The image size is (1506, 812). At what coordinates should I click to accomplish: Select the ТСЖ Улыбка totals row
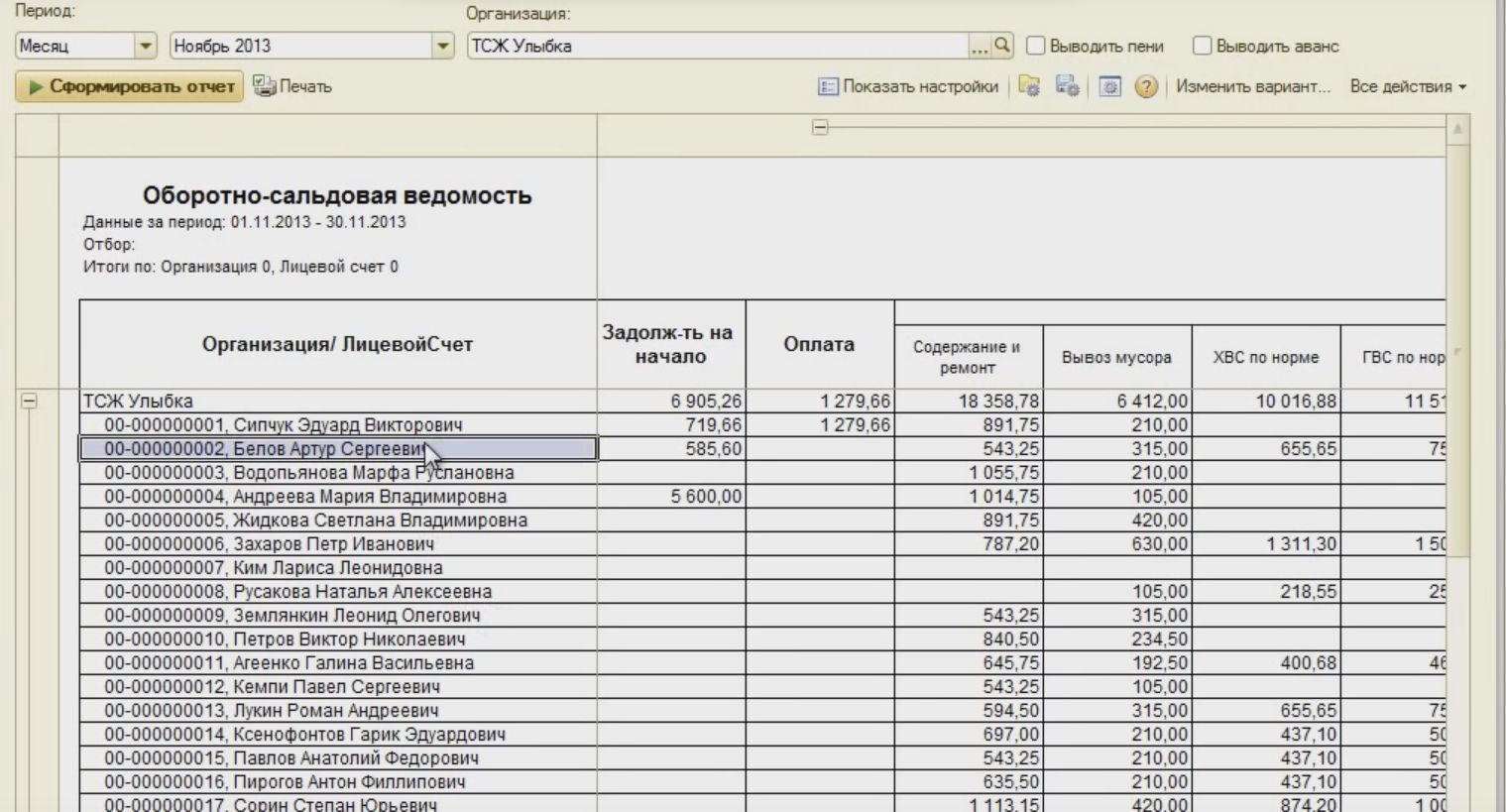pos(338,401)
